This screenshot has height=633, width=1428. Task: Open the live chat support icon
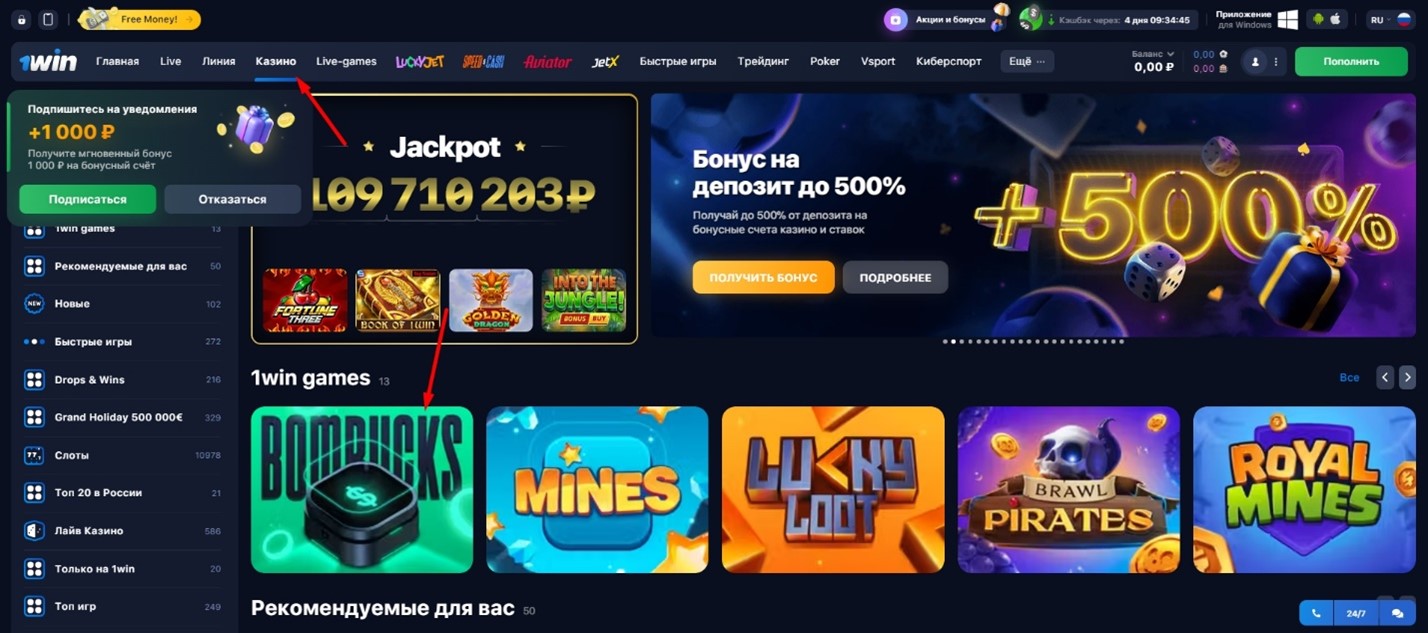pos(1396,613)
